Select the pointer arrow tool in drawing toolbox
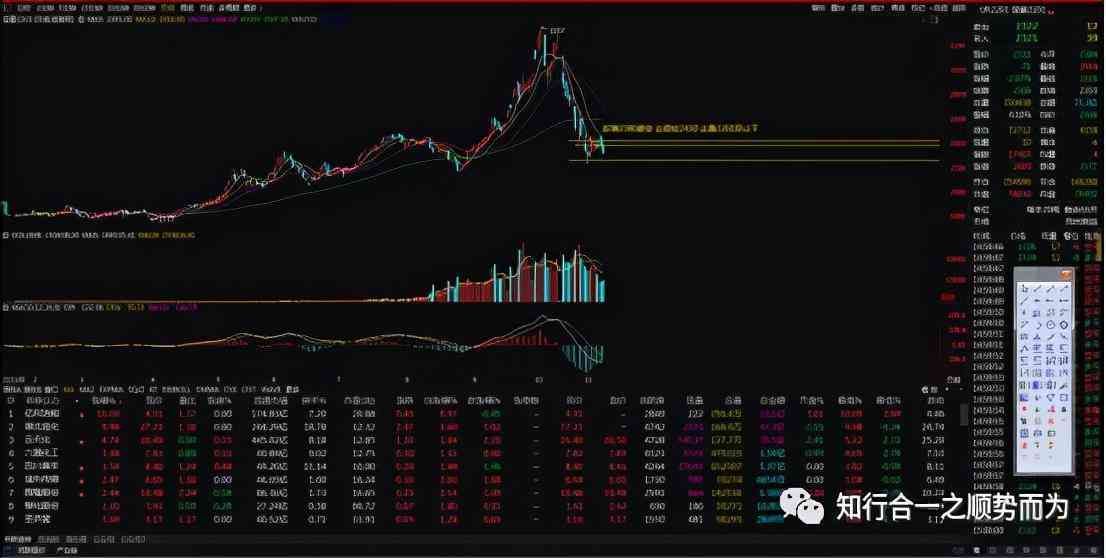1106x558 pixels. (x=1025, y=288)
